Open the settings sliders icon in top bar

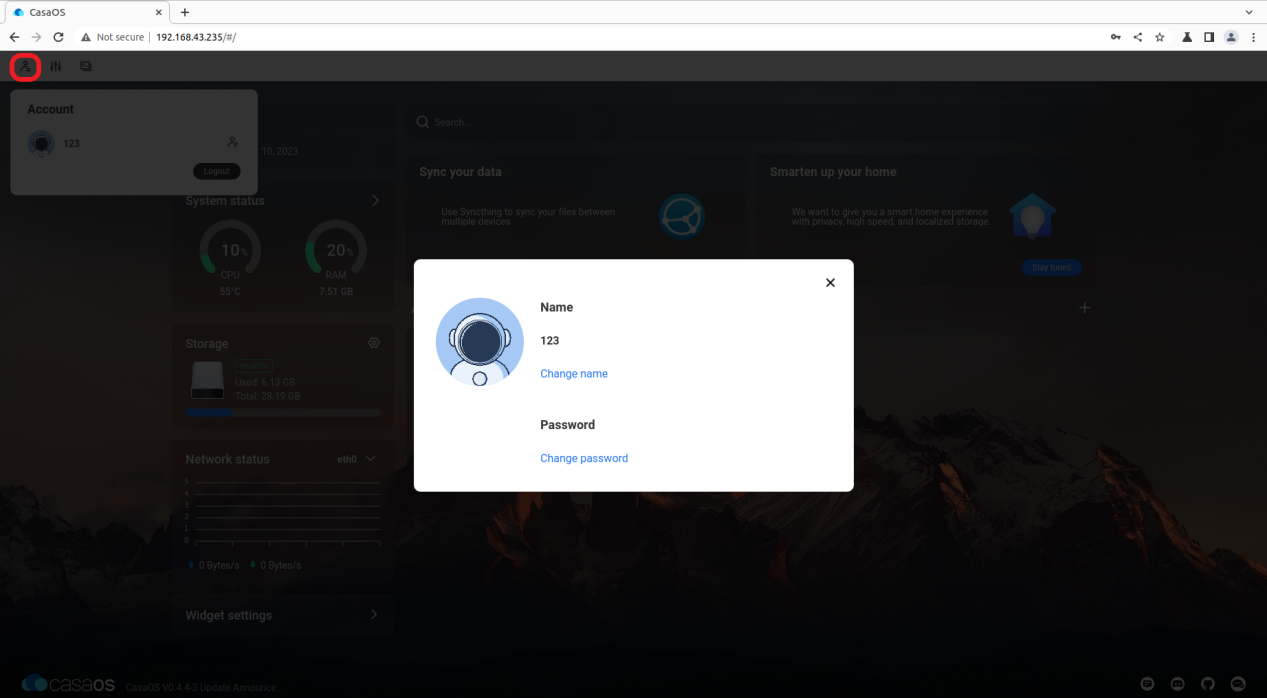[x=55, y=66]
